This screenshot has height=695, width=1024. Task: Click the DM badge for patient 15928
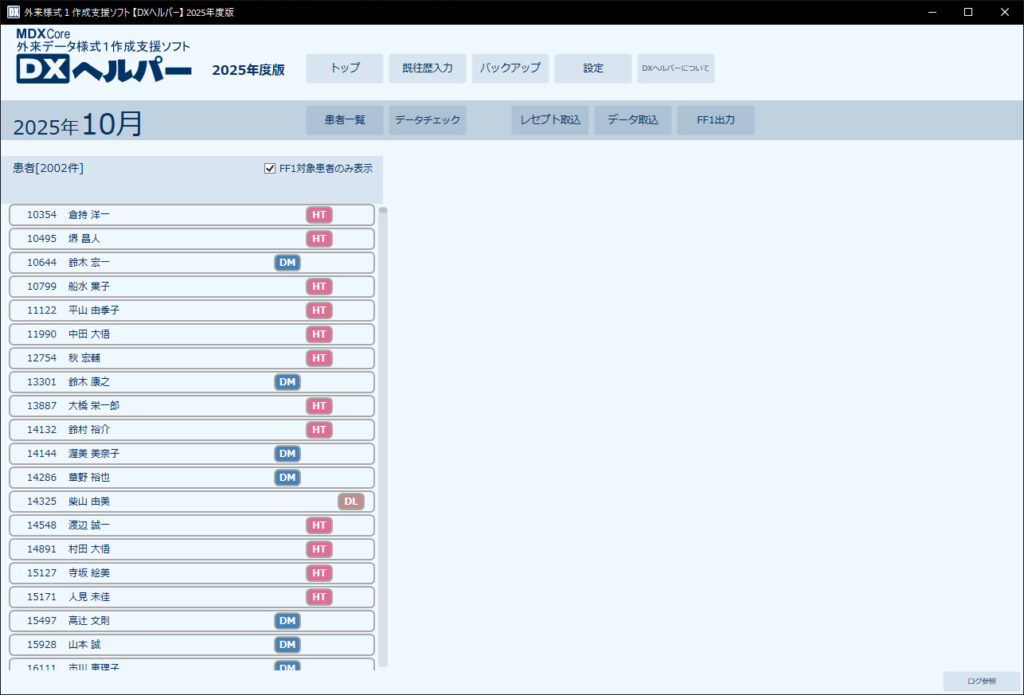pos(287,645)
